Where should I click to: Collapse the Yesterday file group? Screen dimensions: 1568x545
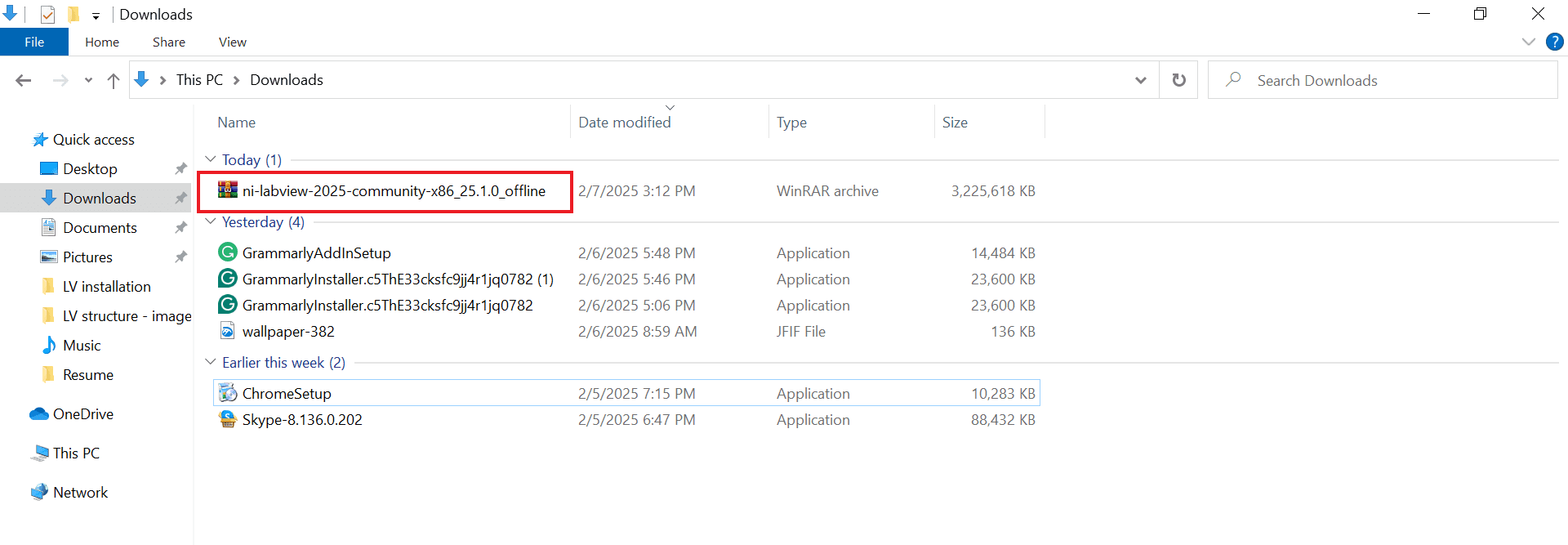point(211,221)
